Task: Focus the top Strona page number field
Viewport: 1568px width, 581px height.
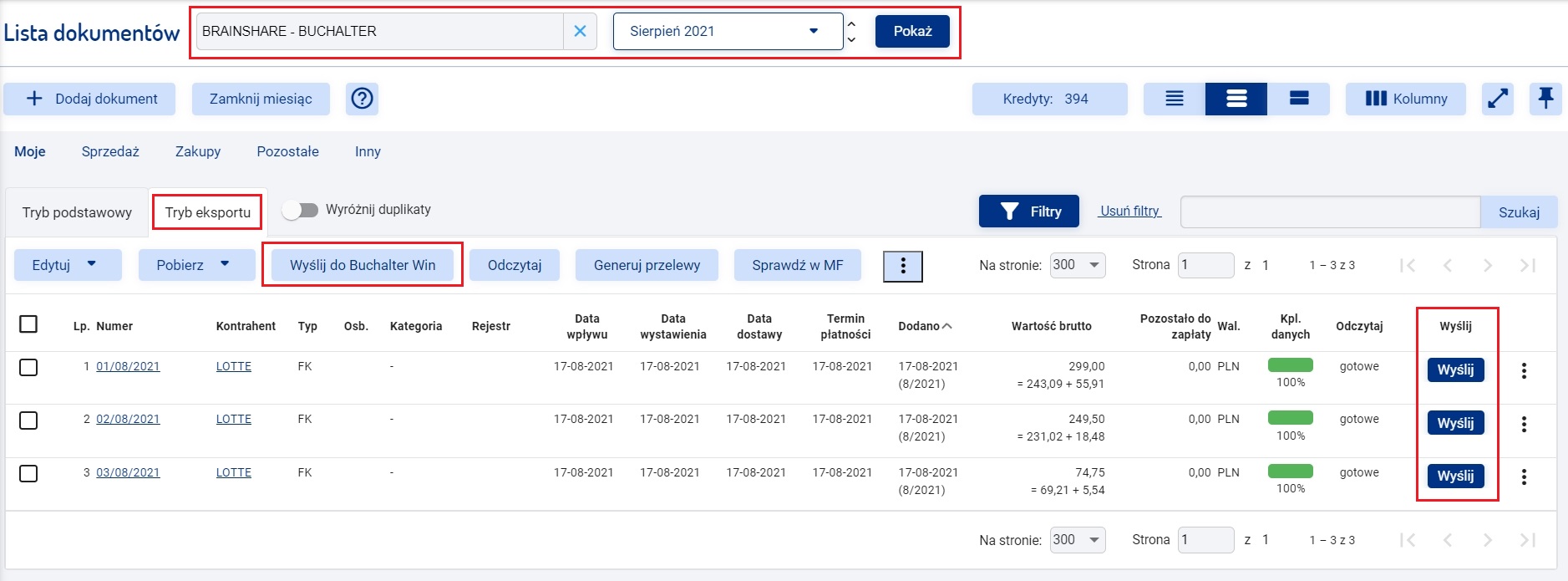Action: (x=1205, y=265)
